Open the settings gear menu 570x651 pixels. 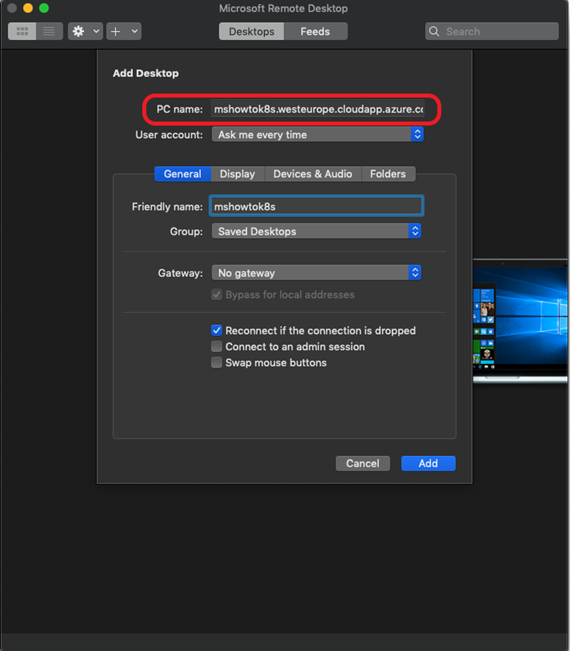pyautogui.click(x=78, y=31)
